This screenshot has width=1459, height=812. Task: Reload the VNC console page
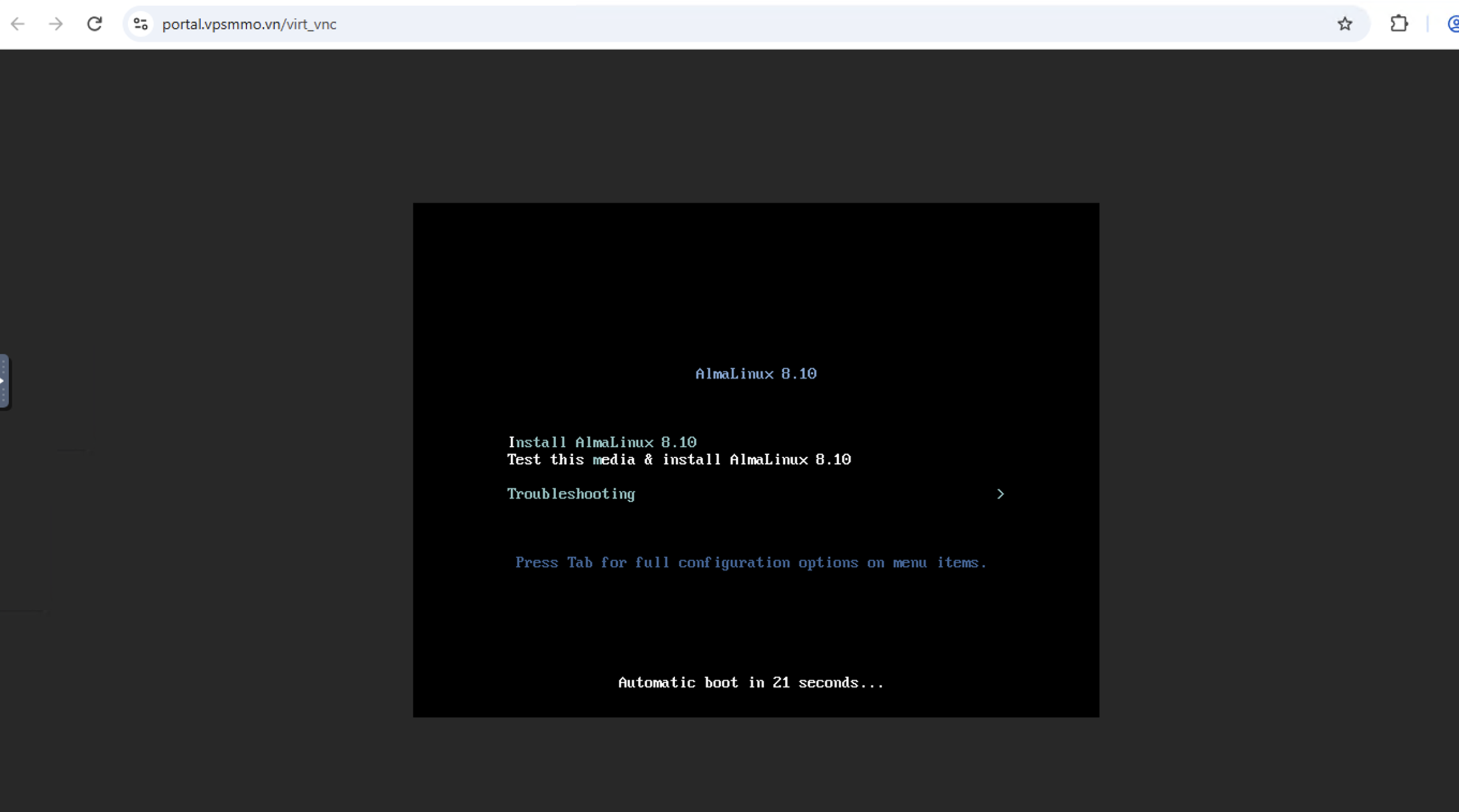[x=95, y=24]
